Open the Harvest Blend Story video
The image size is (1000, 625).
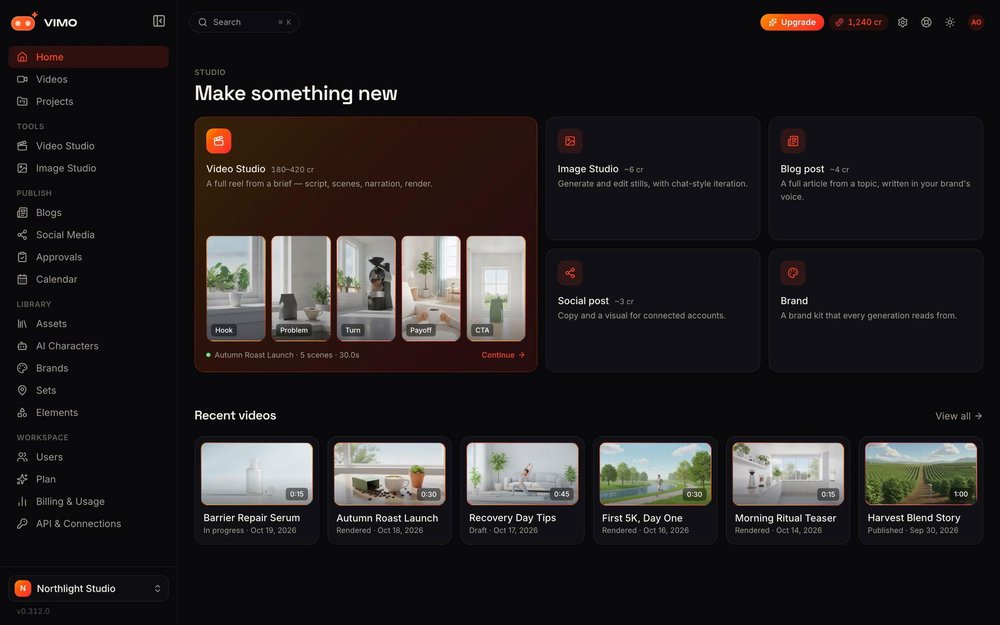coord(921,490)
